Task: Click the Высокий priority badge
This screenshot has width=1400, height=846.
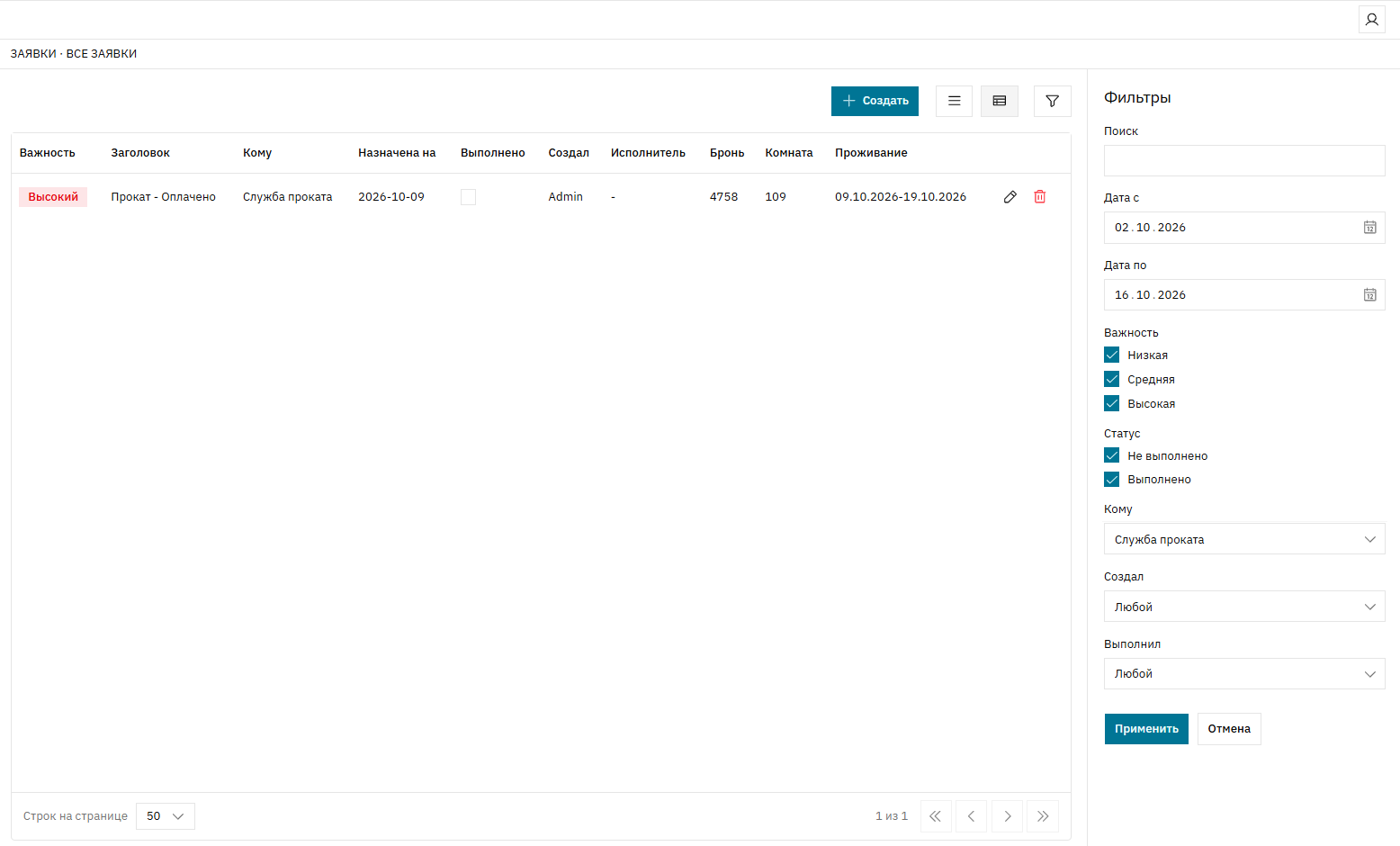Action: [x=53, y=197]
